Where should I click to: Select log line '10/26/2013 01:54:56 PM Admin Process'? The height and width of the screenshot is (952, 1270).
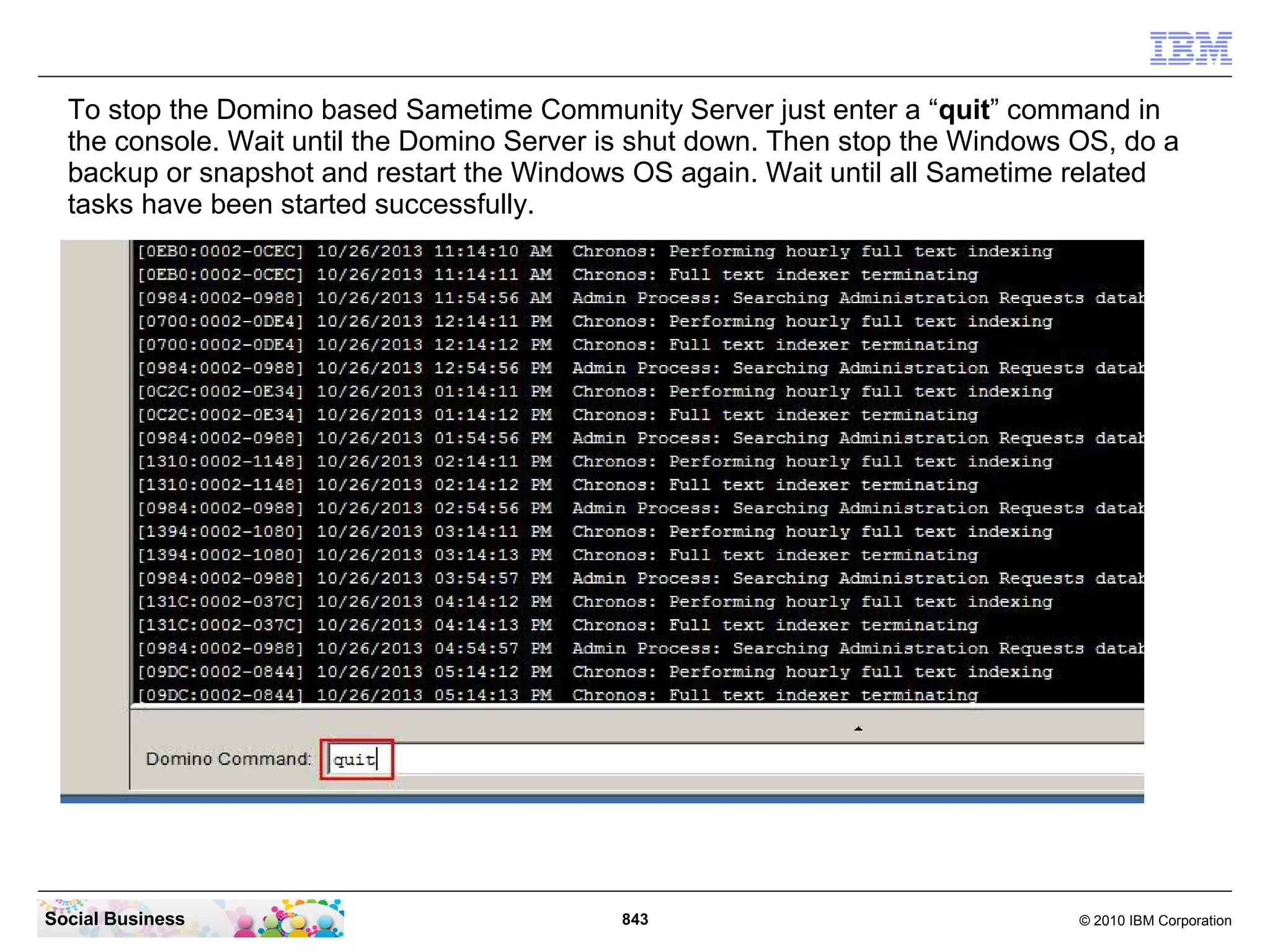(640, 438)
